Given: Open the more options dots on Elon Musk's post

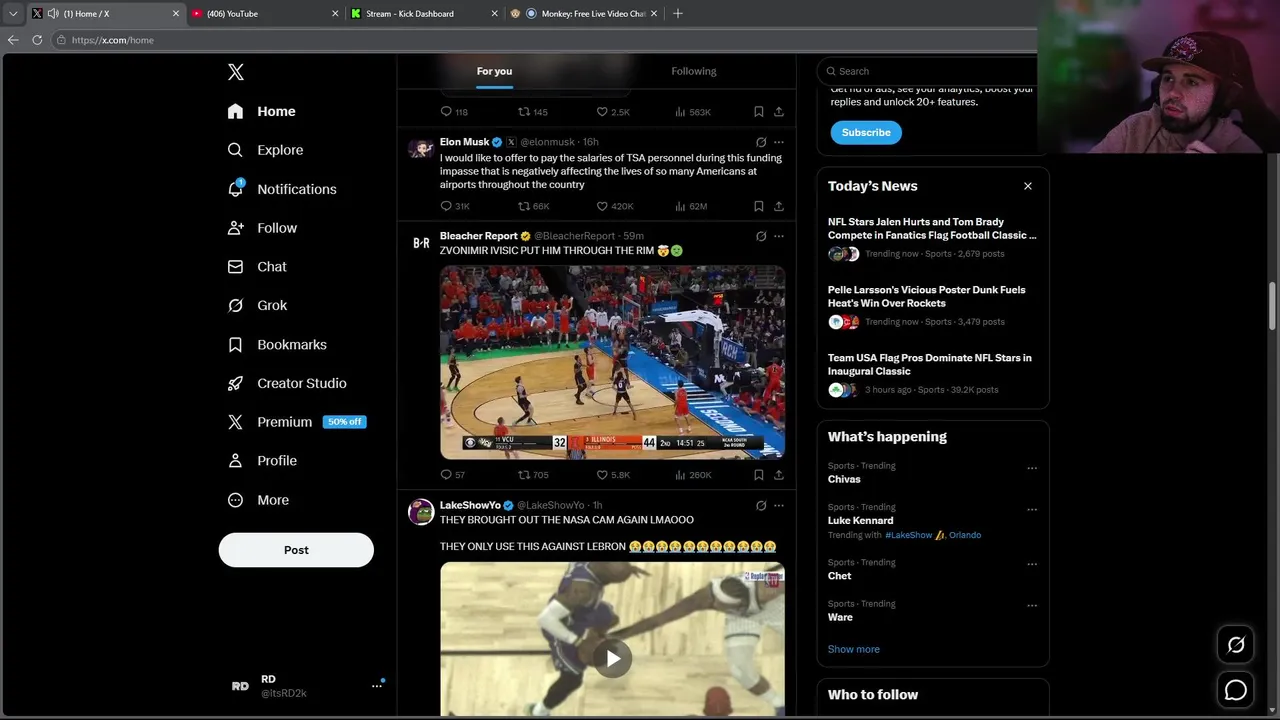Looking at the screenshot, I should pyautogui.click(x=779, y=142).
